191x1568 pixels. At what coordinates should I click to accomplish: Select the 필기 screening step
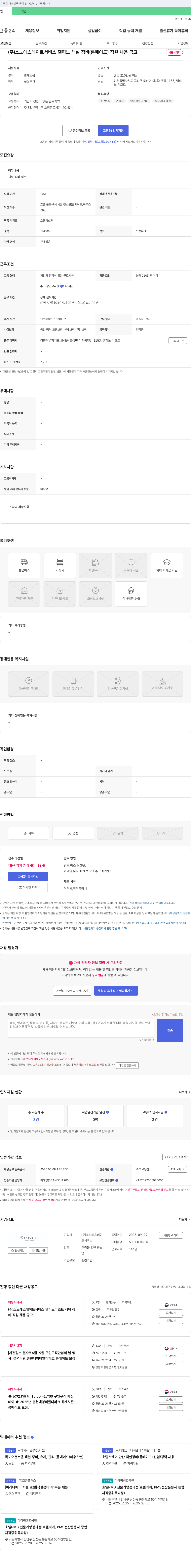[117, 833]
